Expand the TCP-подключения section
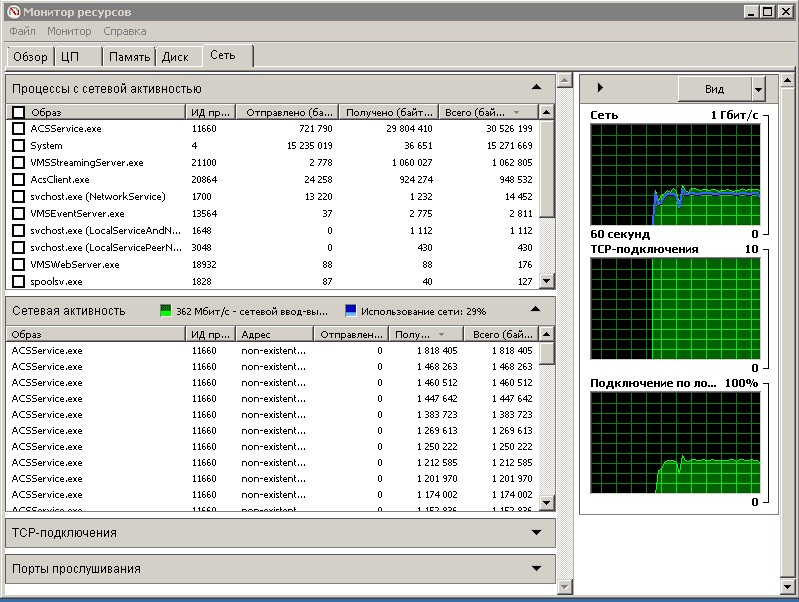This screenshot has width=799, height=602. [x=536, y=533]
